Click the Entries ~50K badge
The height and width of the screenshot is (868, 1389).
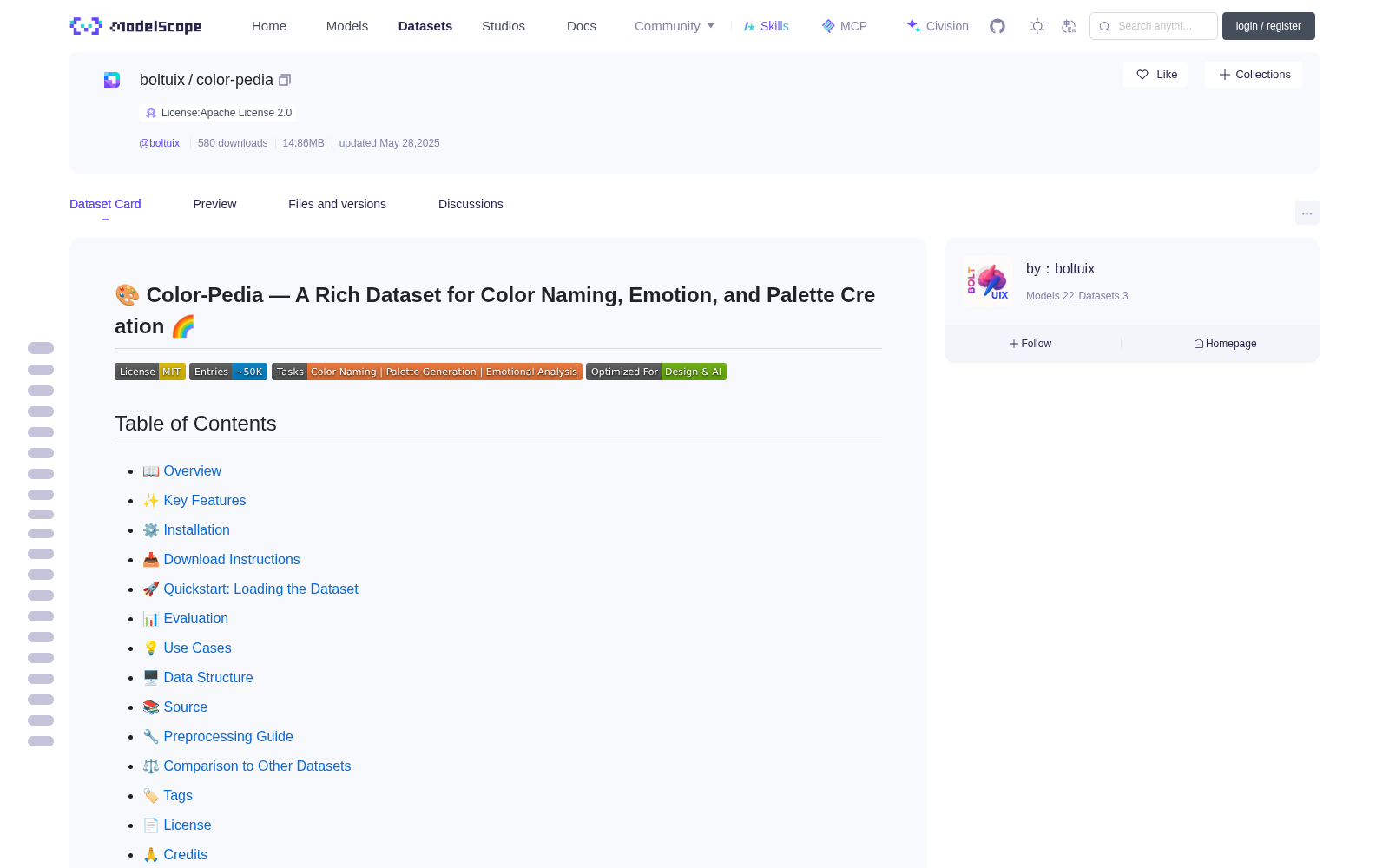pos(228,372)
